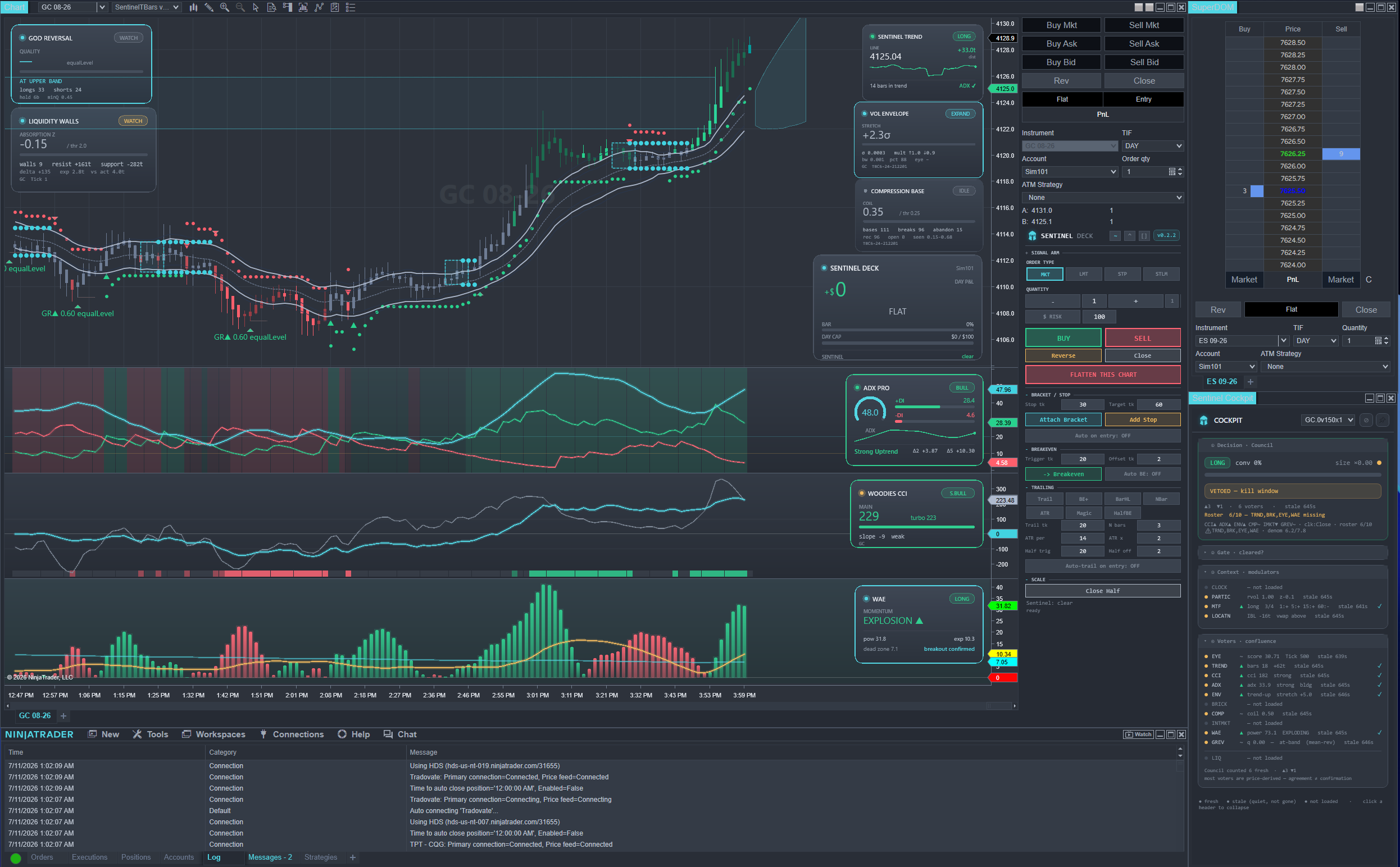Click the Connections plug icon

263,734
